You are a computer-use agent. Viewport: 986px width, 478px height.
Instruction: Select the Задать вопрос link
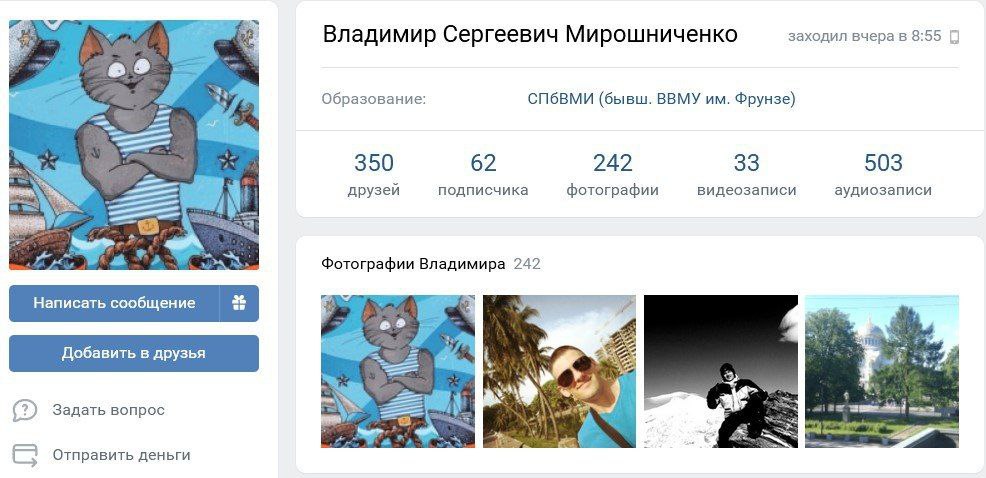point(108,410)
